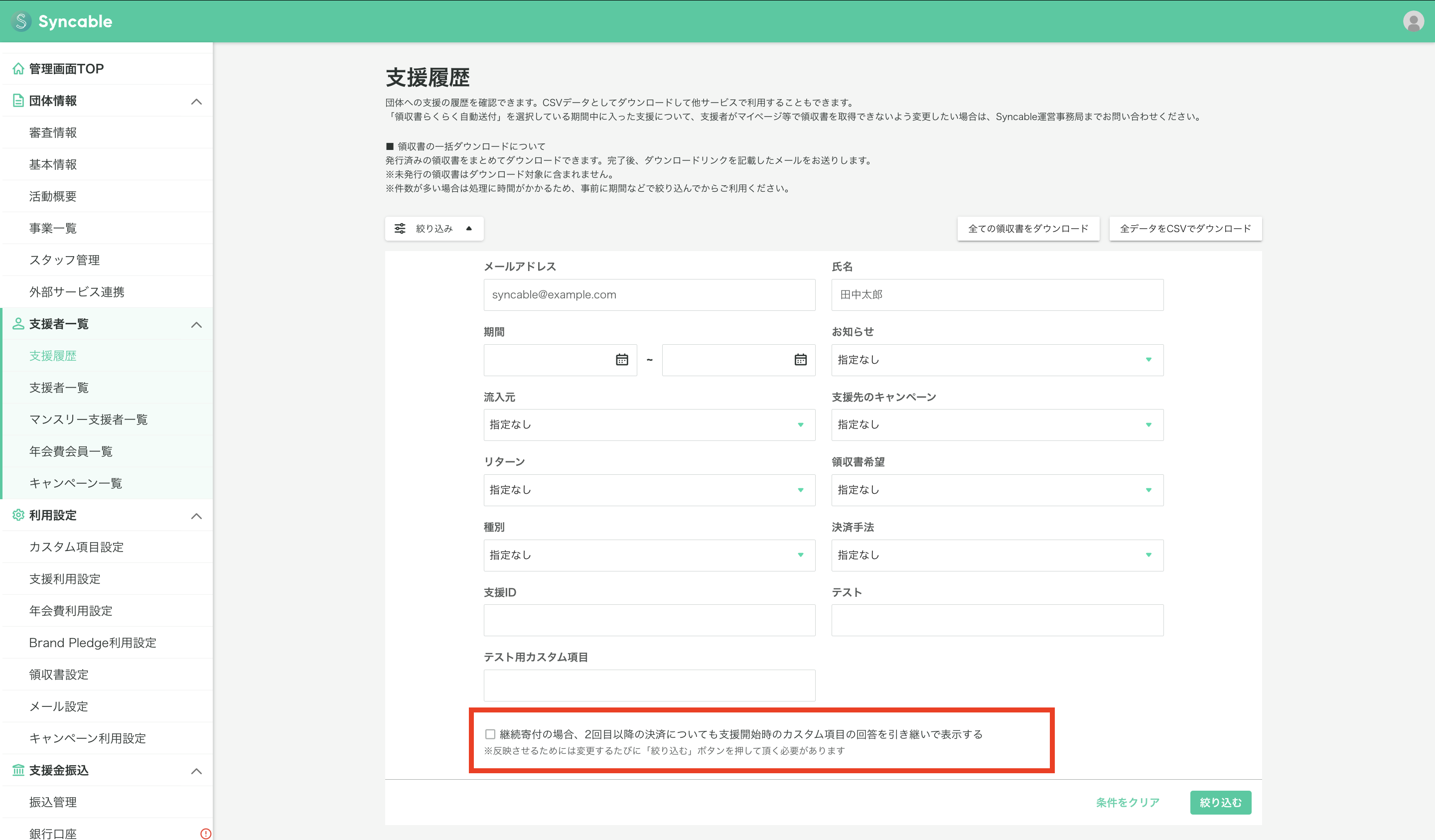
Task: Open マンスリー支援者一覧 from the sidebar
Action: pos(88,419)
